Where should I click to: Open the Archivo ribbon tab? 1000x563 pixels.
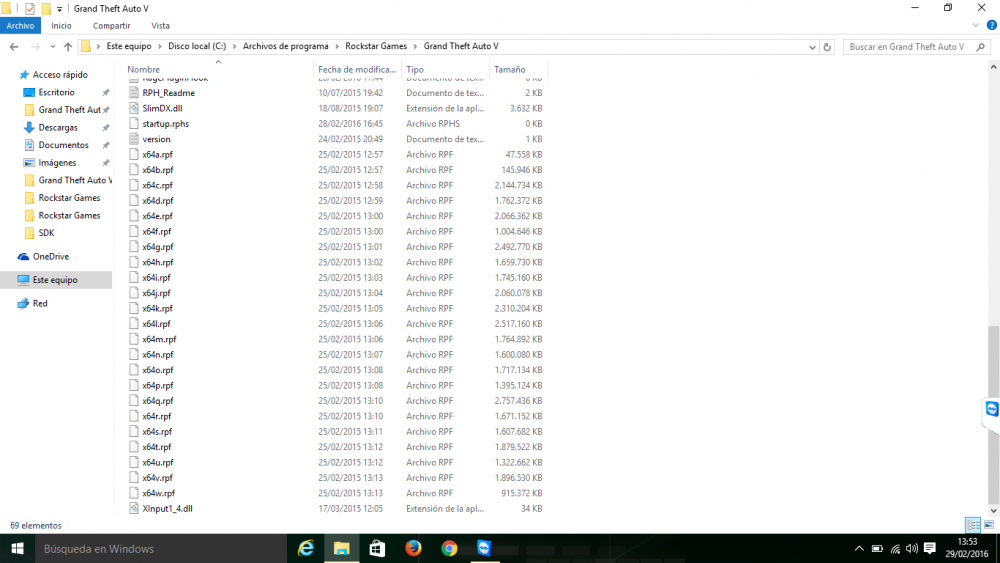(x=20, y=26)
